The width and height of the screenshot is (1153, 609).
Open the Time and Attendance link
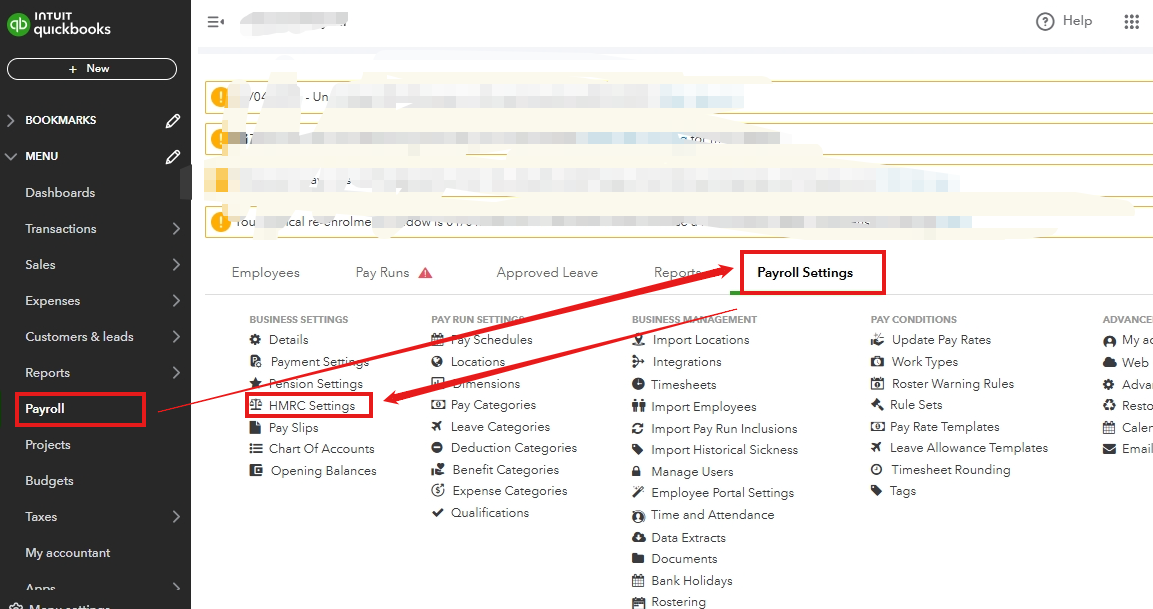click(x=713, y=515)
